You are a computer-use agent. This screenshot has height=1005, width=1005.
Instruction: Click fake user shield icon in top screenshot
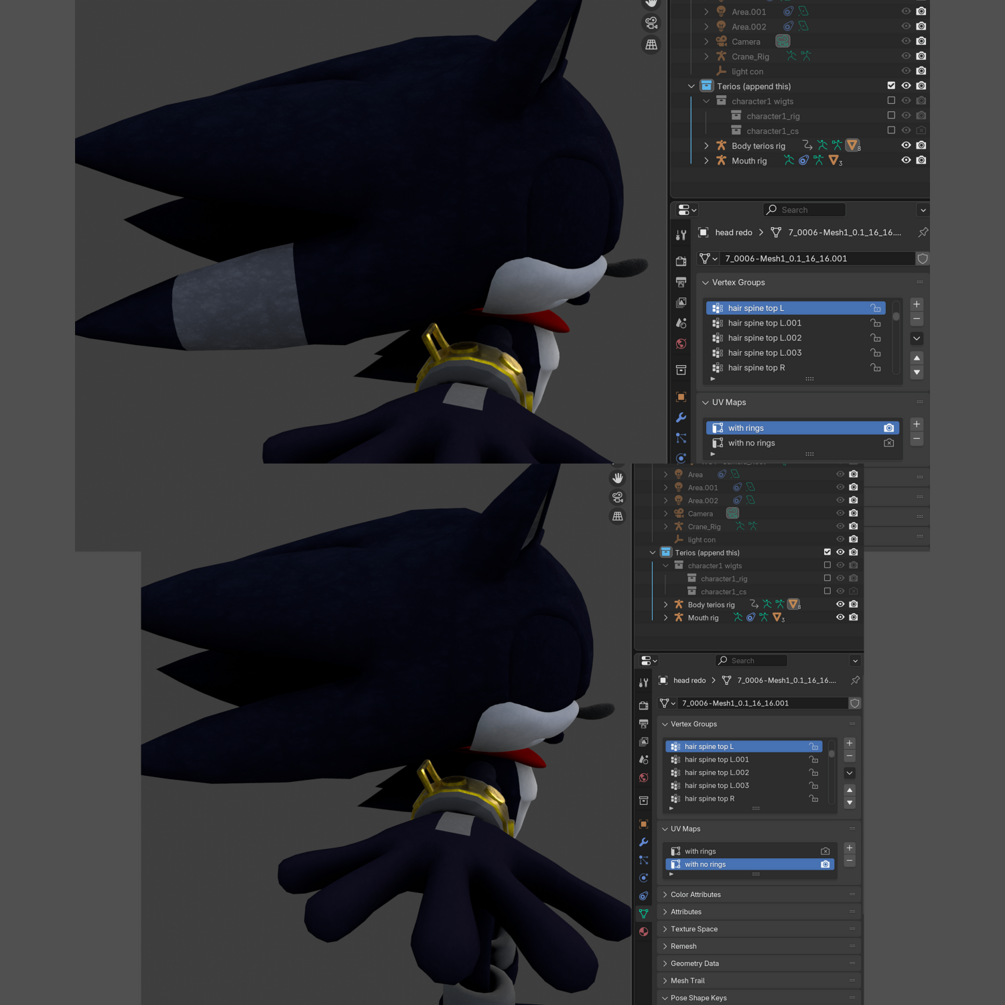(922, 258)
